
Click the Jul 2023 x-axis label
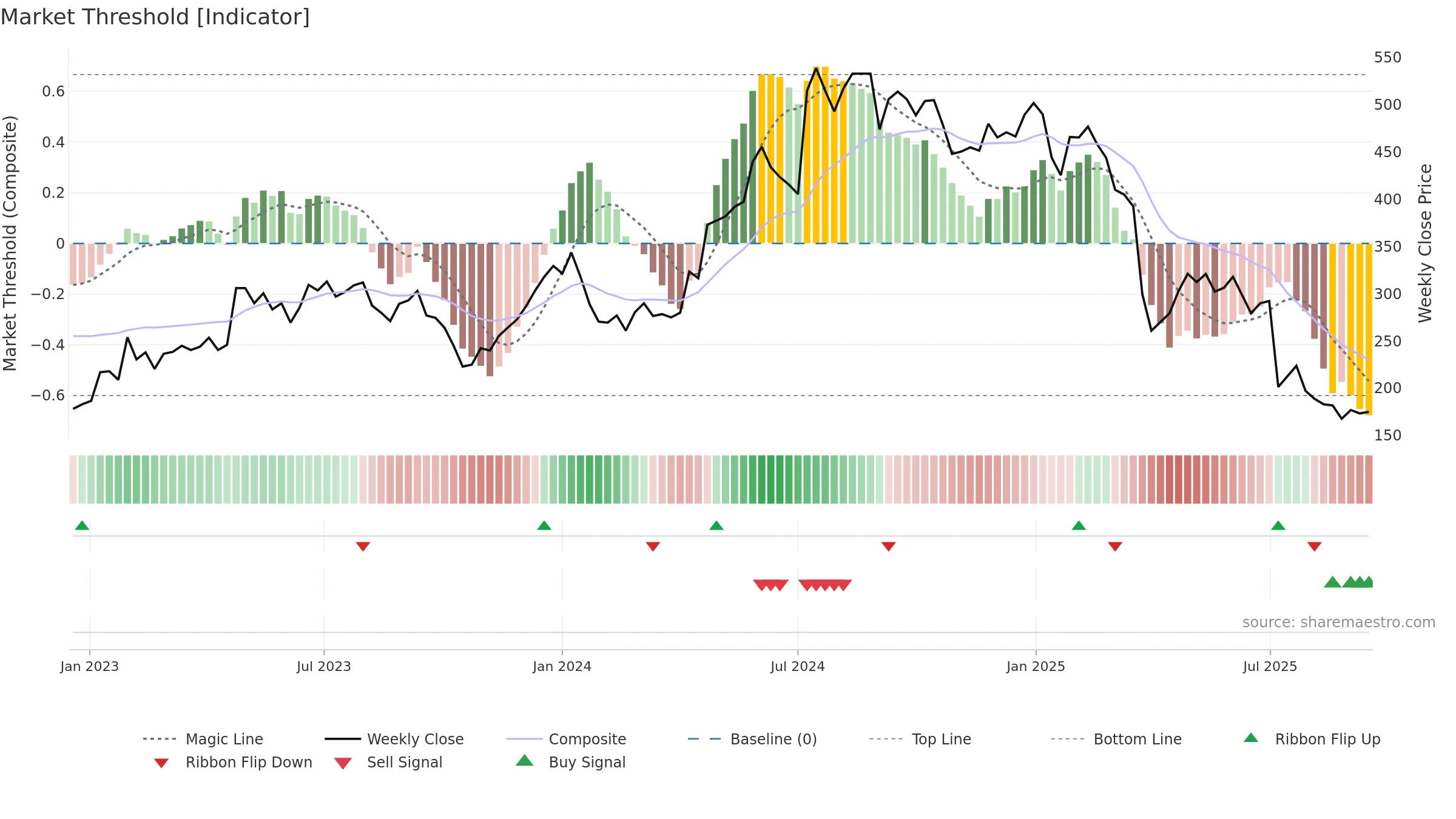(324, 666)
